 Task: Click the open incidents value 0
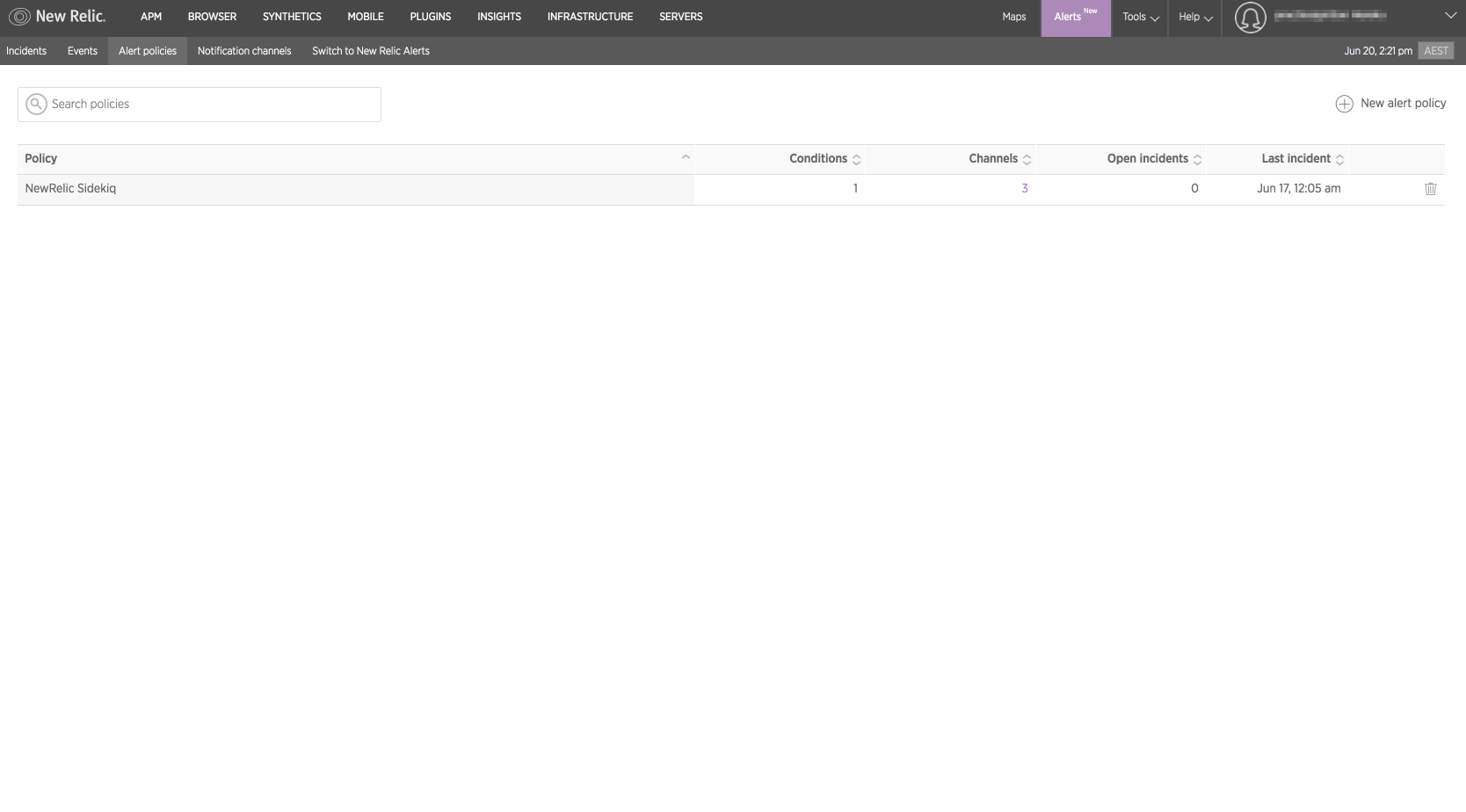coord(1194,189)
